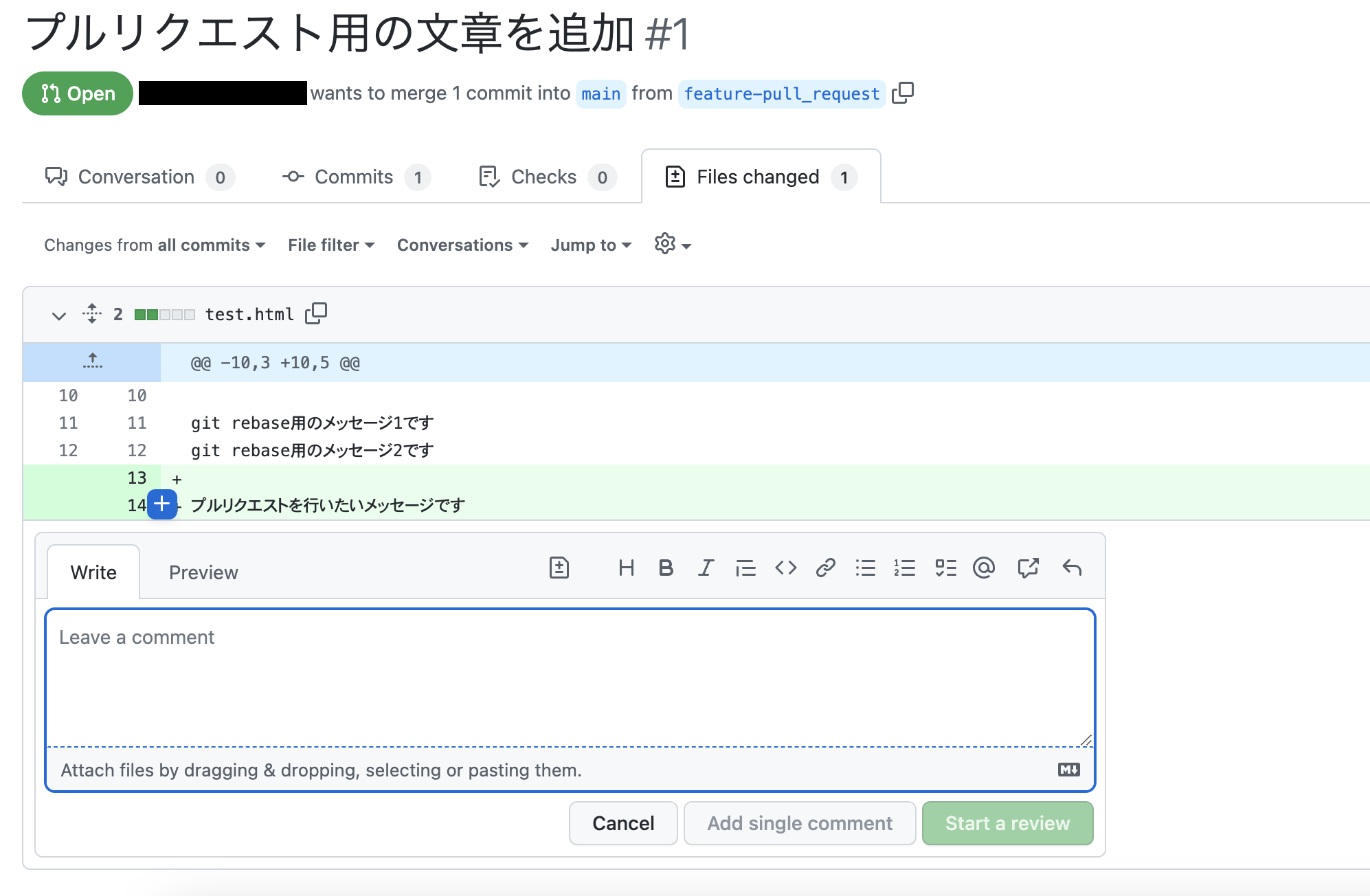
Task: Reference an issue or pull request
Action: [1028, 568]
